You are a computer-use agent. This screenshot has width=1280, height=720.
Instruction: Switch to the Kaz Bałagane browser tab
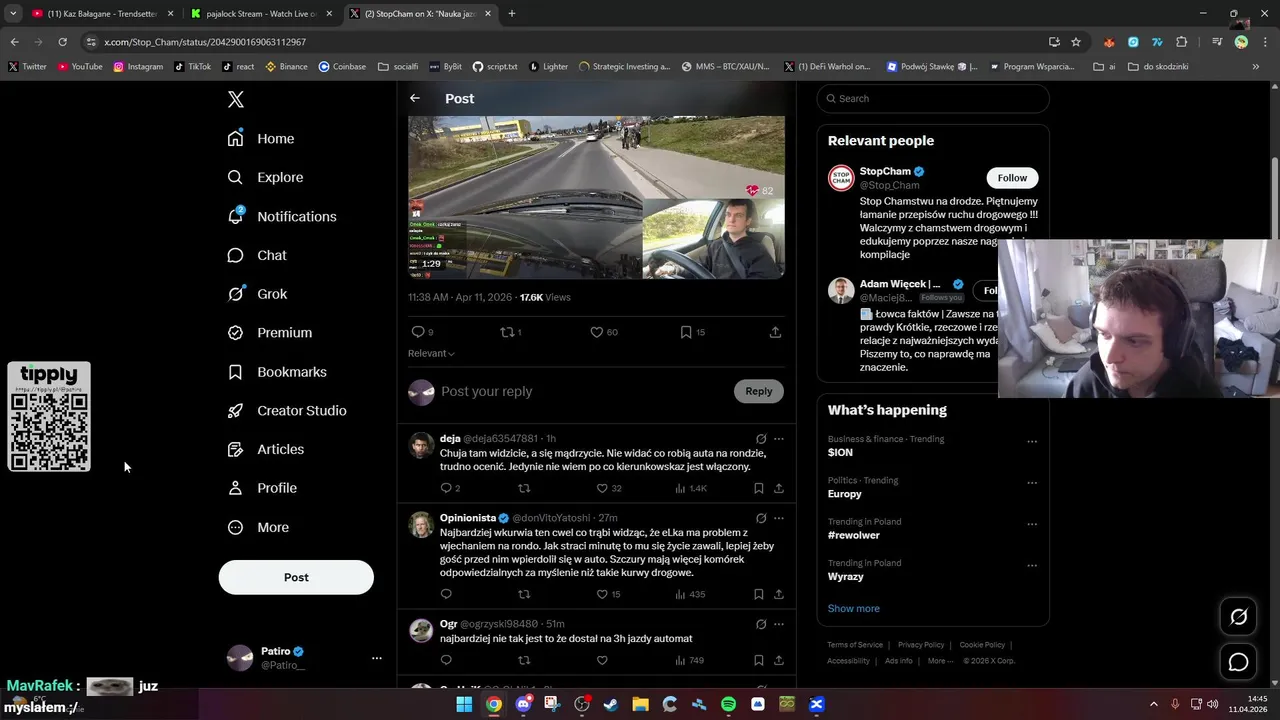[102, 14]
